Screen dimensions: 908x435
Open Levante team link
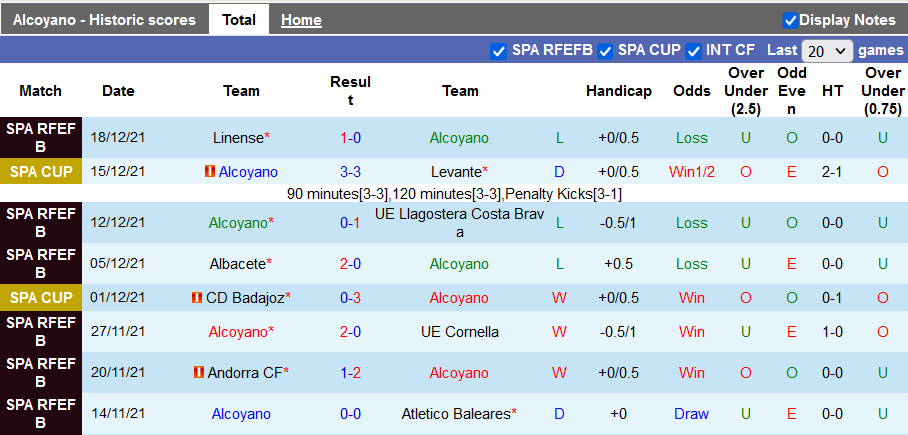(x=456, y=172)
